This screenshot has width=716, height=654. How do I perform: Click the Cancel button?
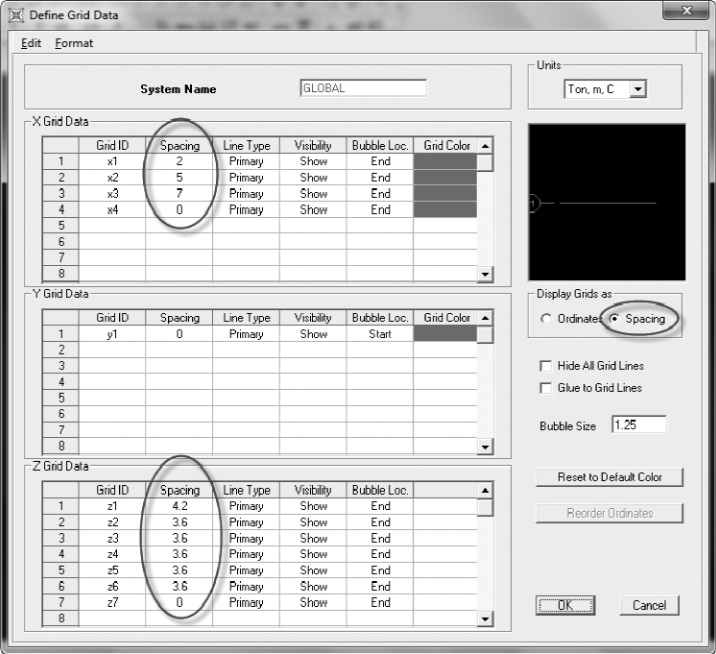(x=649, y=605)
